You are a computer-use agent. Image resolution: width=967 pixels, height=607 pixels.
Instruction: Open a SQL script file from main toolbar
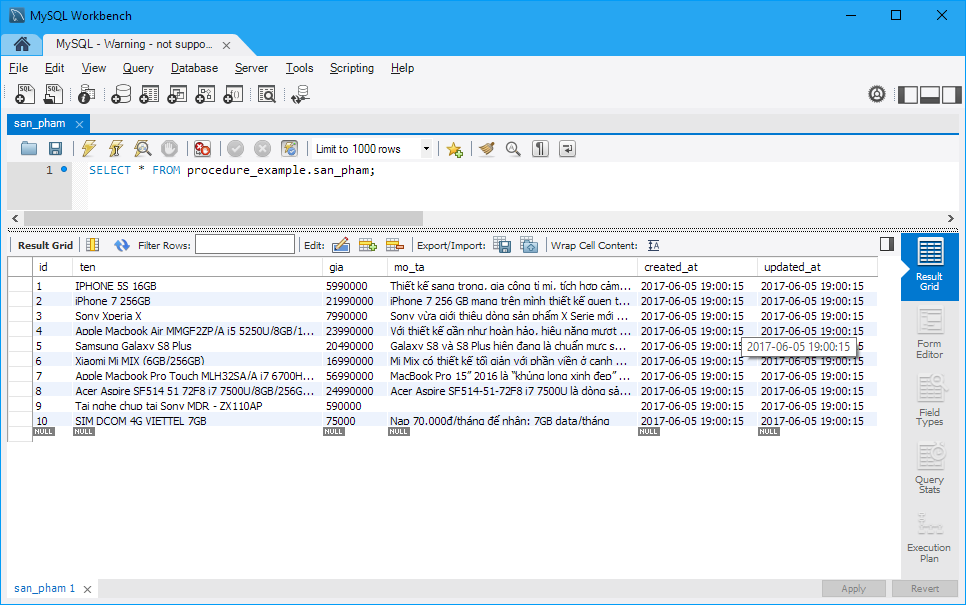coord(54,94)
